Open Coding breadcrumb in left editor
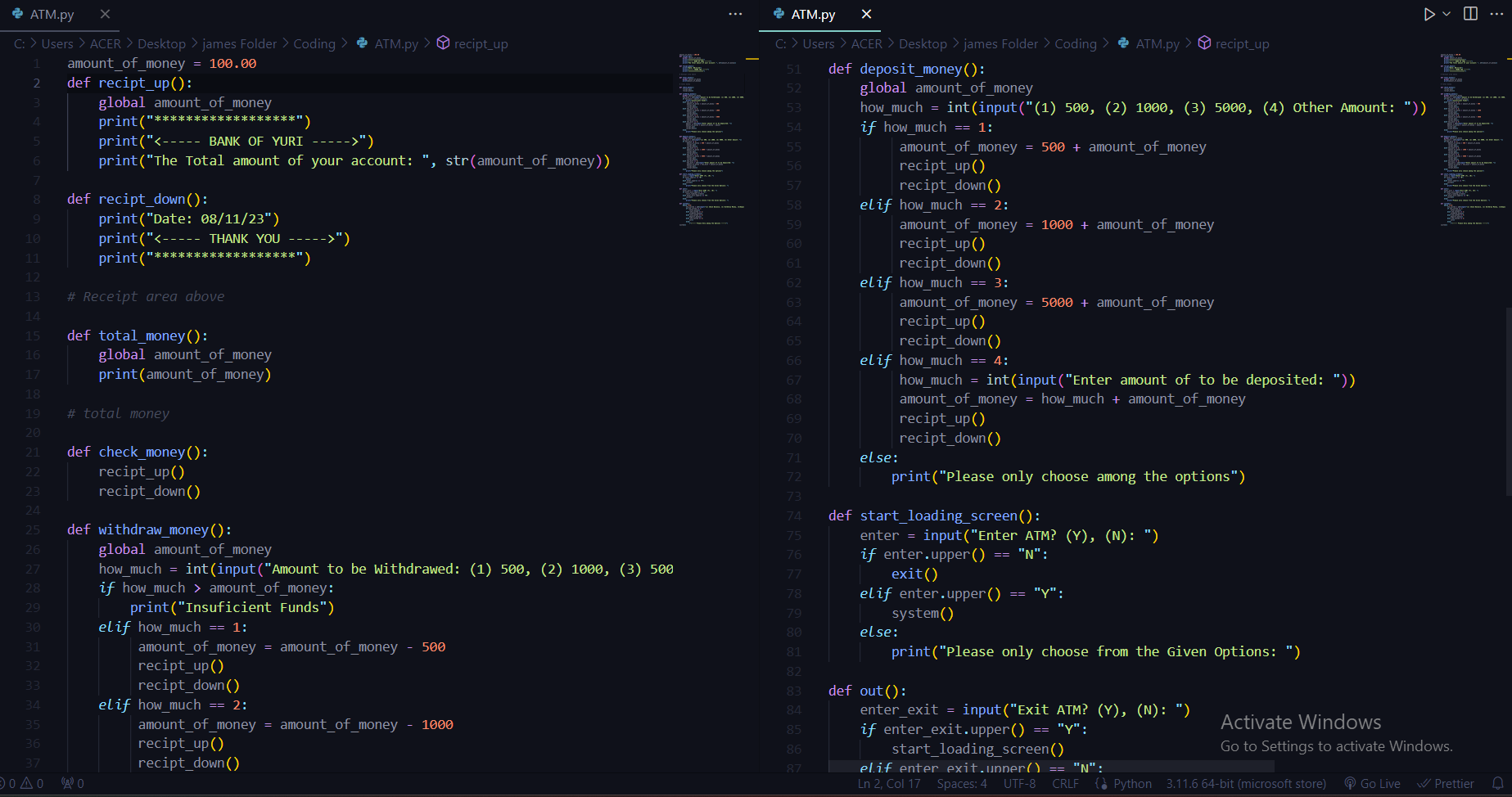The image size is (1512, 797). [x=314, y=43]
